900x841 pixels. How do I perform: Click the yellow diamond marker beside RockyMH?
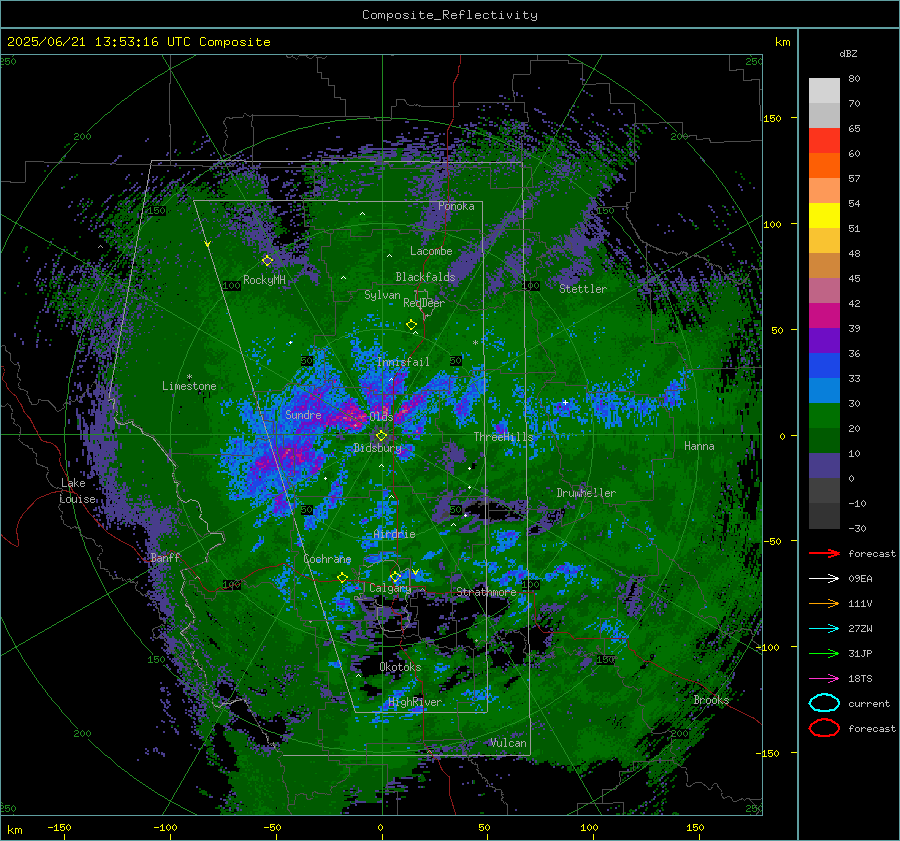tap(267, 261)
